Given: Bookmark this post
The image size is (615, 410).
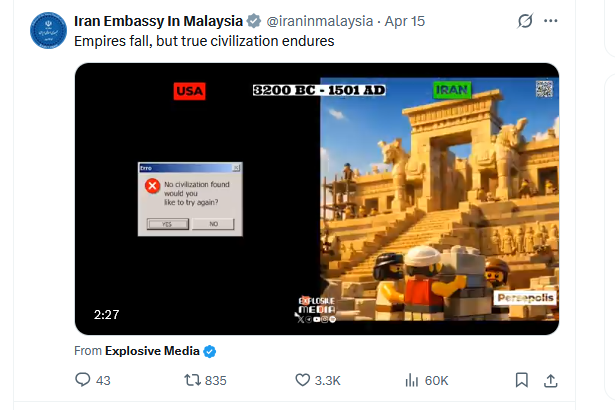Looking at the screenshot, I should [x=522, y=380].
